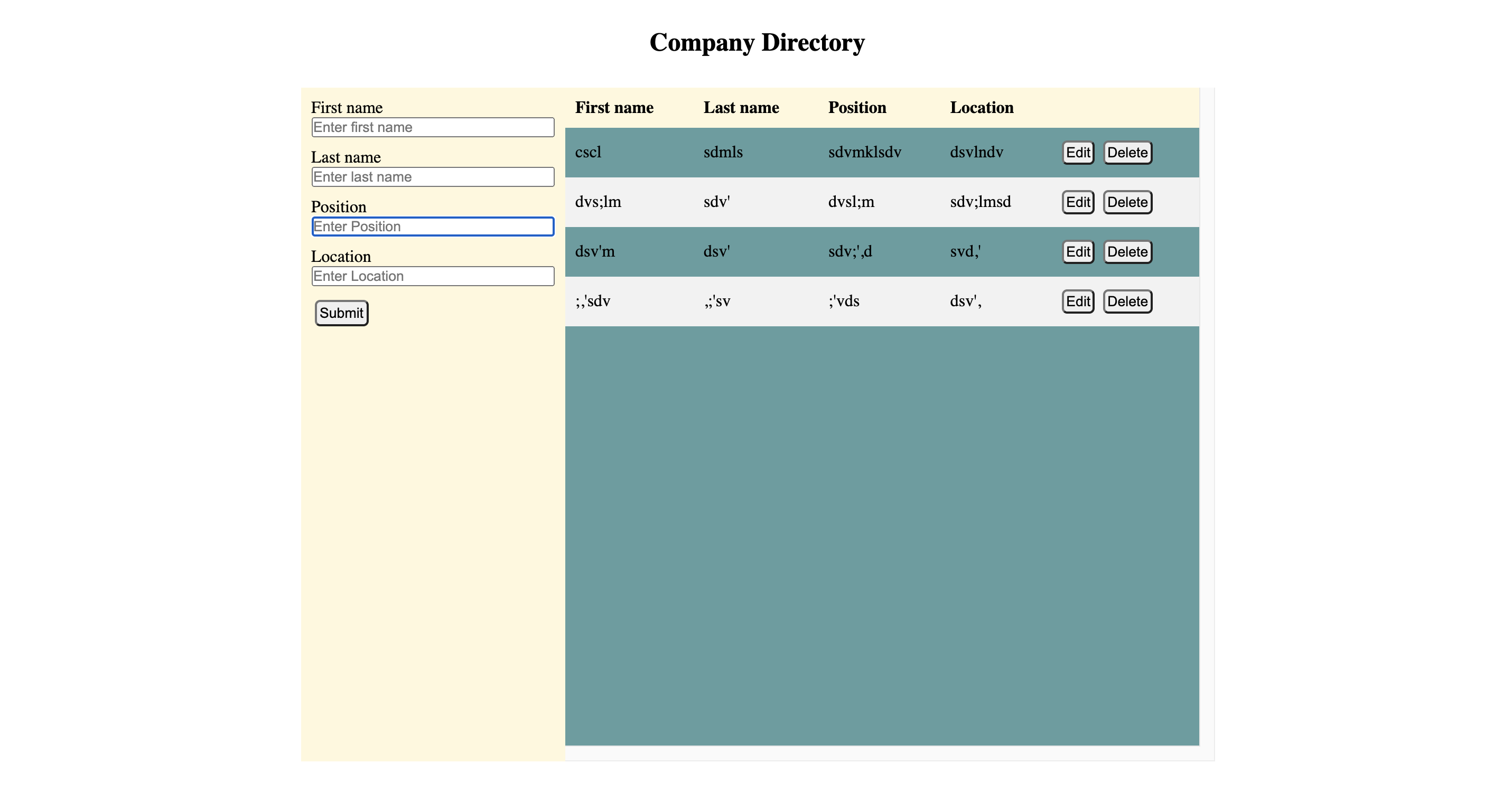Edit the dsv'm row

[x=1078, y=252]
